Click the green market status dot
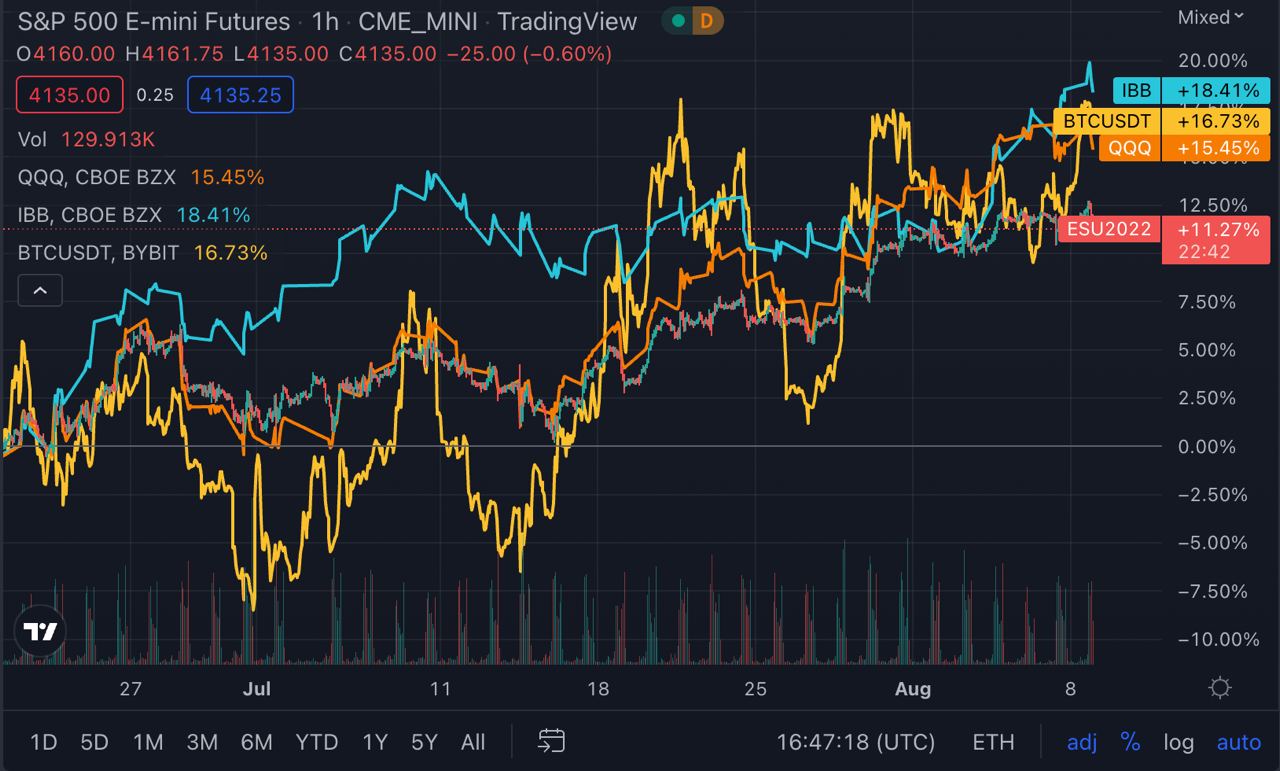This screenshot has height=771, width=1280. (679, 21)
